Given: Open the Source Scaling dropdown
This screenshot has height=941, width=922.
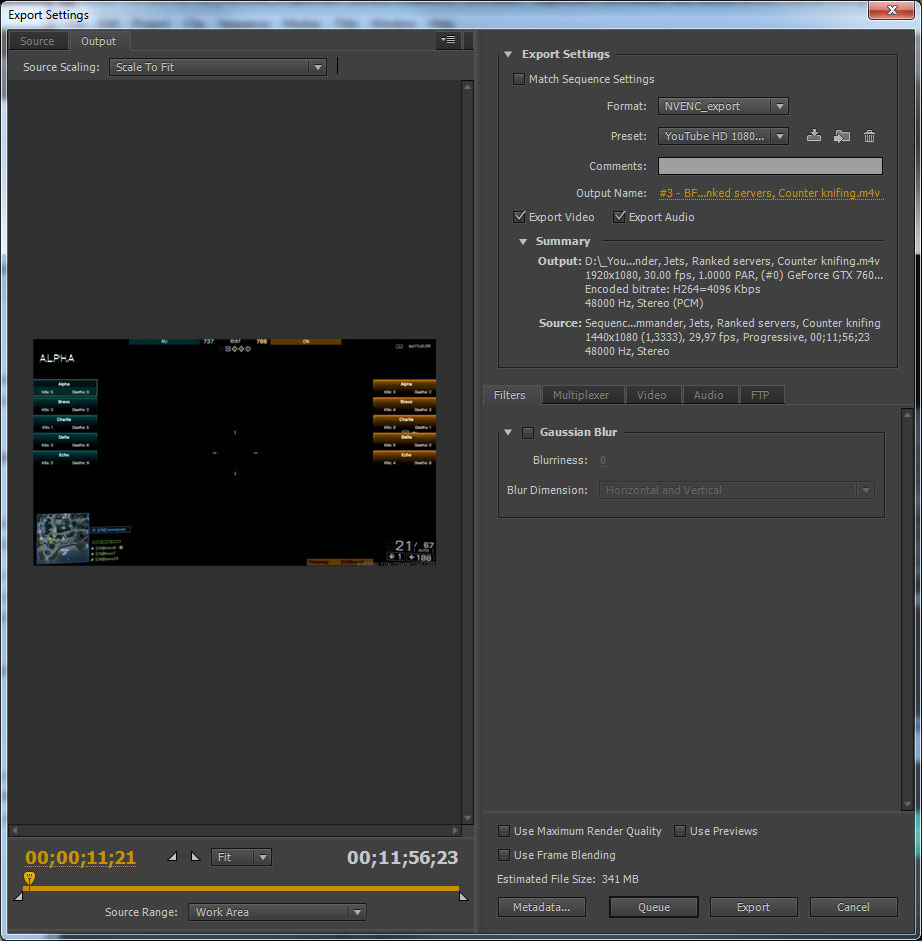Looking at the screenshot, I should point(218,67).
